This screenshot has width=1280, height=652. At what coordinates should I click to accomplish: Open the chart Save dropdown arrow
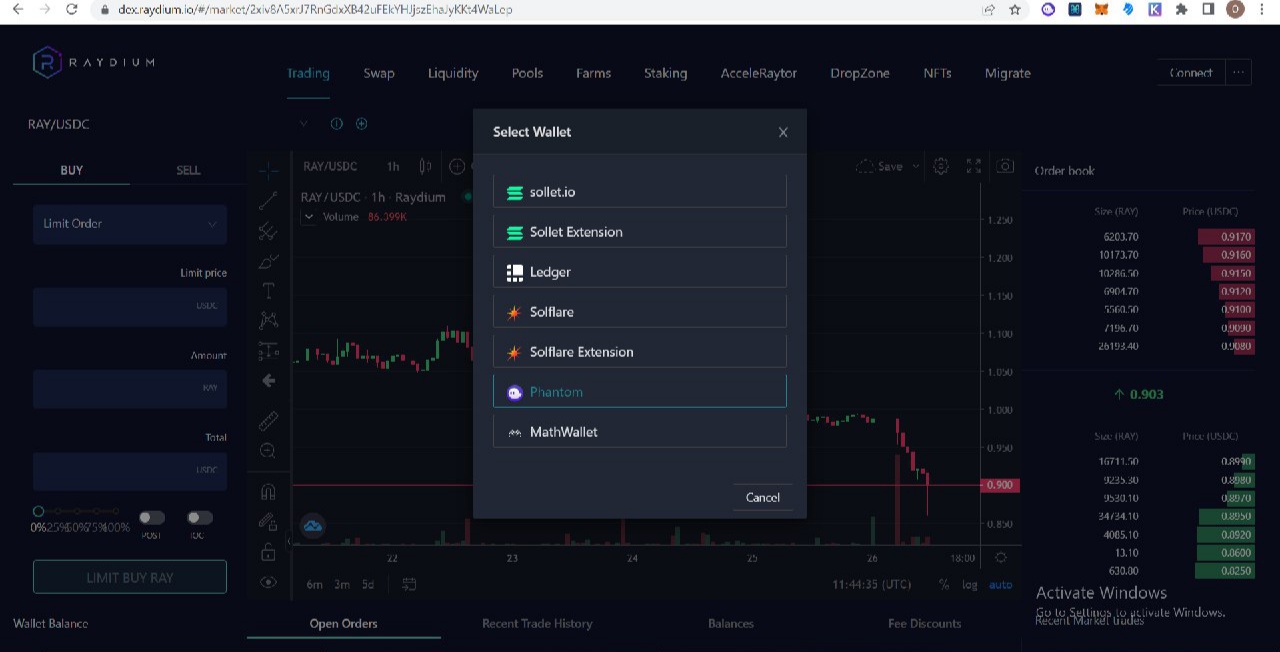coord(916,167)
